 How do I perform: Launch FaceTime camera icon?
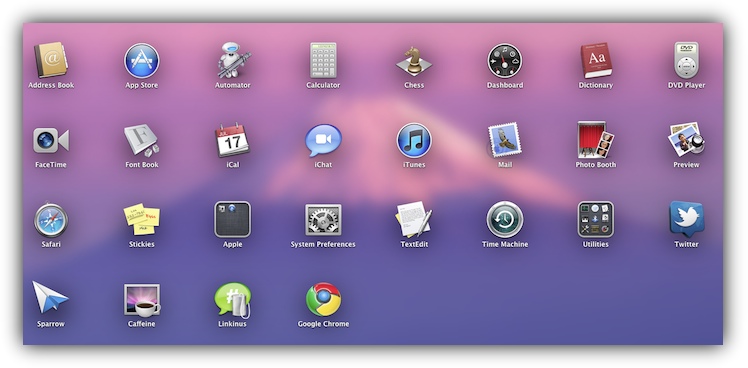point(51,140)
